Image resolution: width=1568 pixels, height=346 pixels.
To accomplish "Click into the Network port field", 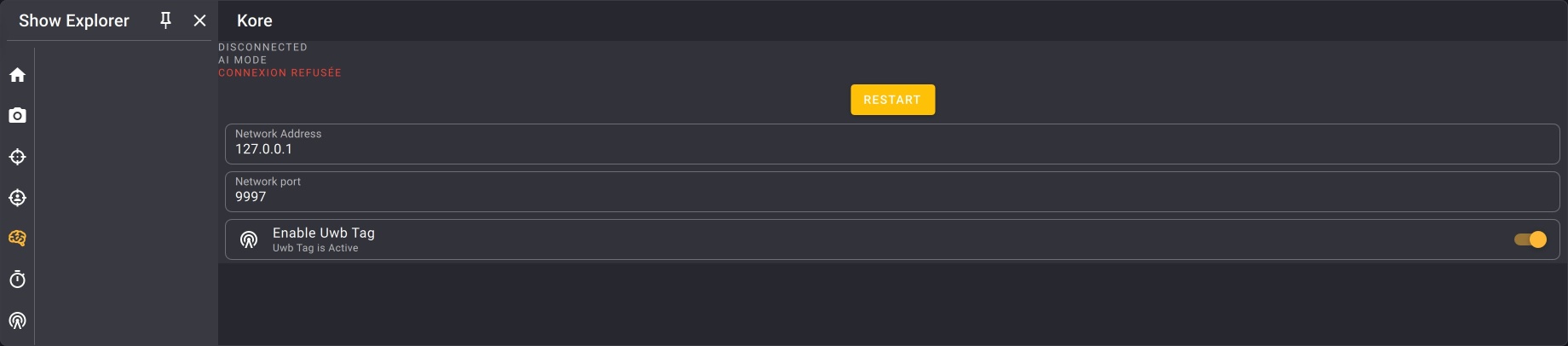I will click(891, 197).
